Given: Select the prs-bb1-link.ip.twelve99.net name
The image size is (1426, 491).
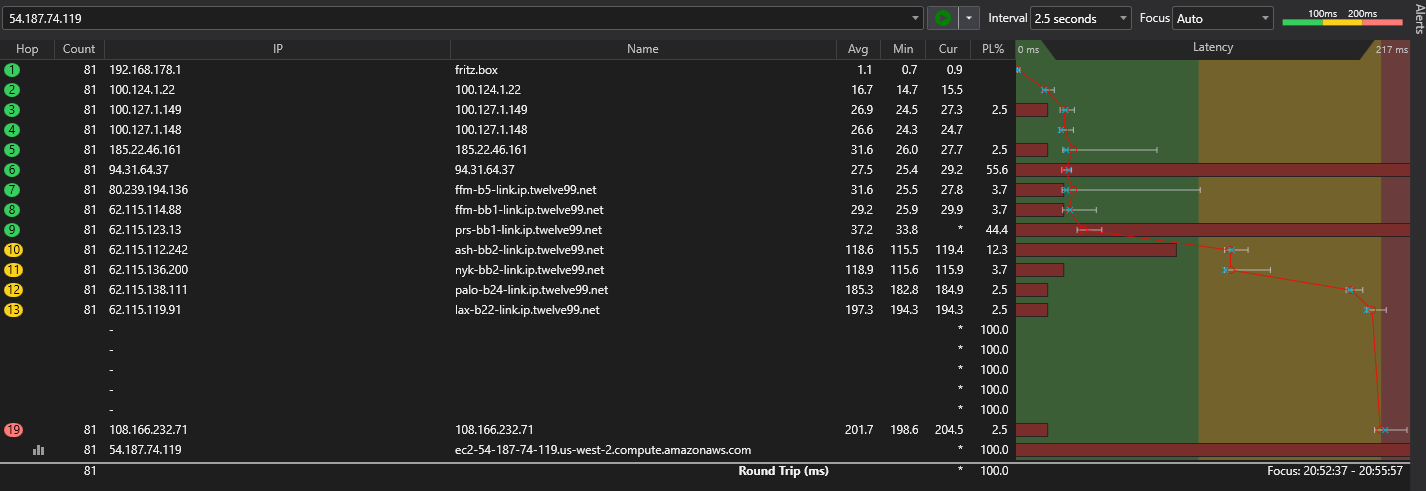Looking at the screenshot, I should (528, 230).
